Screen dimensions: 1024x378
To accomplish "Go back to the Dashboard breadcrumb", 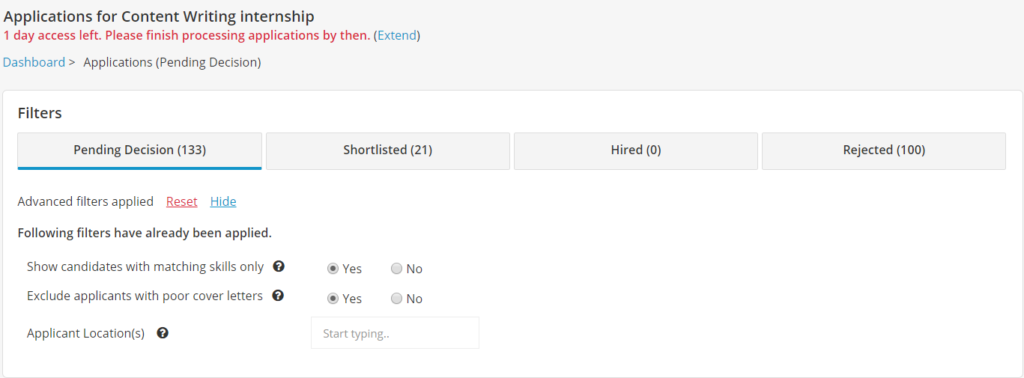I will 34,63.
